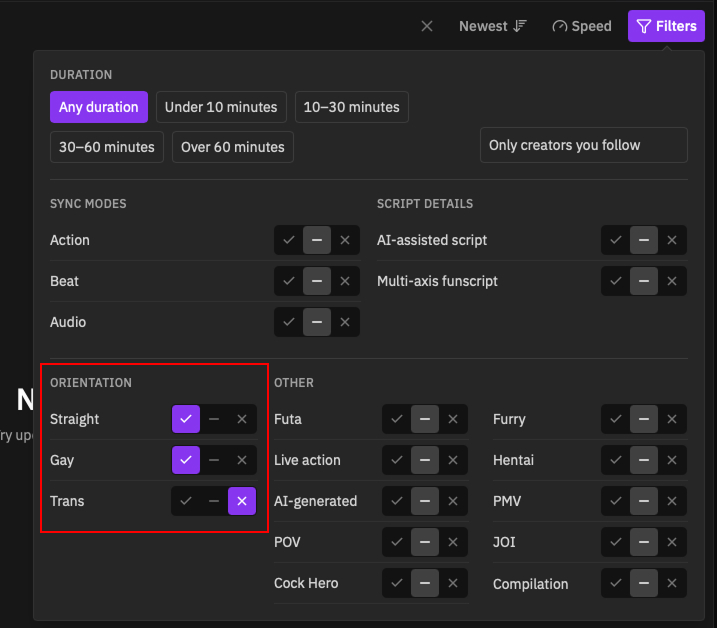The image size is (717, 628).
Task: Set Live action to neutral dash
Action: coord(425,460)
